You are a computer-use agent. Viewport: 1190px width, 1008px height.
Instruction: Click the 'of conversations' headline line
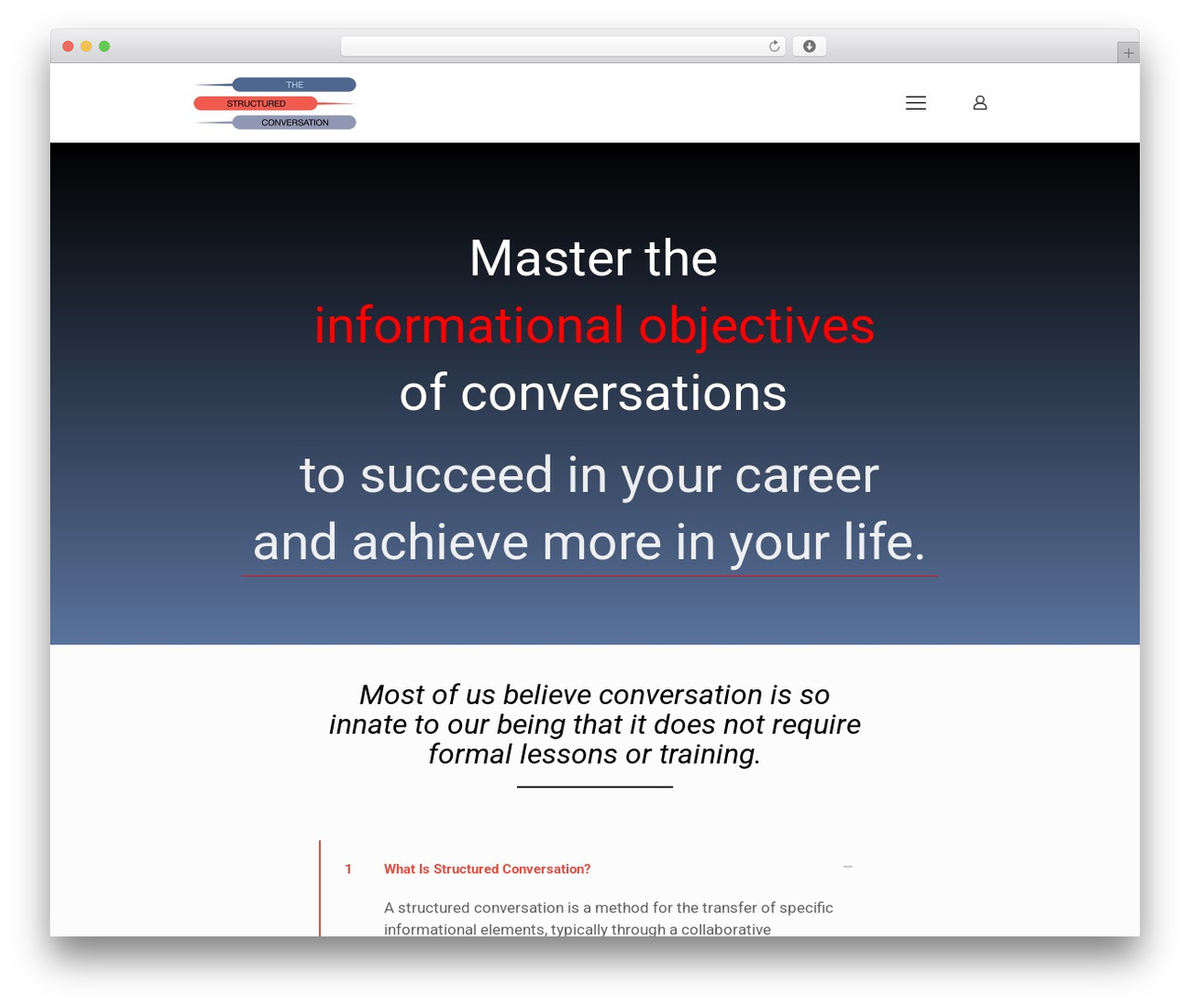click(x=593, y=392)
